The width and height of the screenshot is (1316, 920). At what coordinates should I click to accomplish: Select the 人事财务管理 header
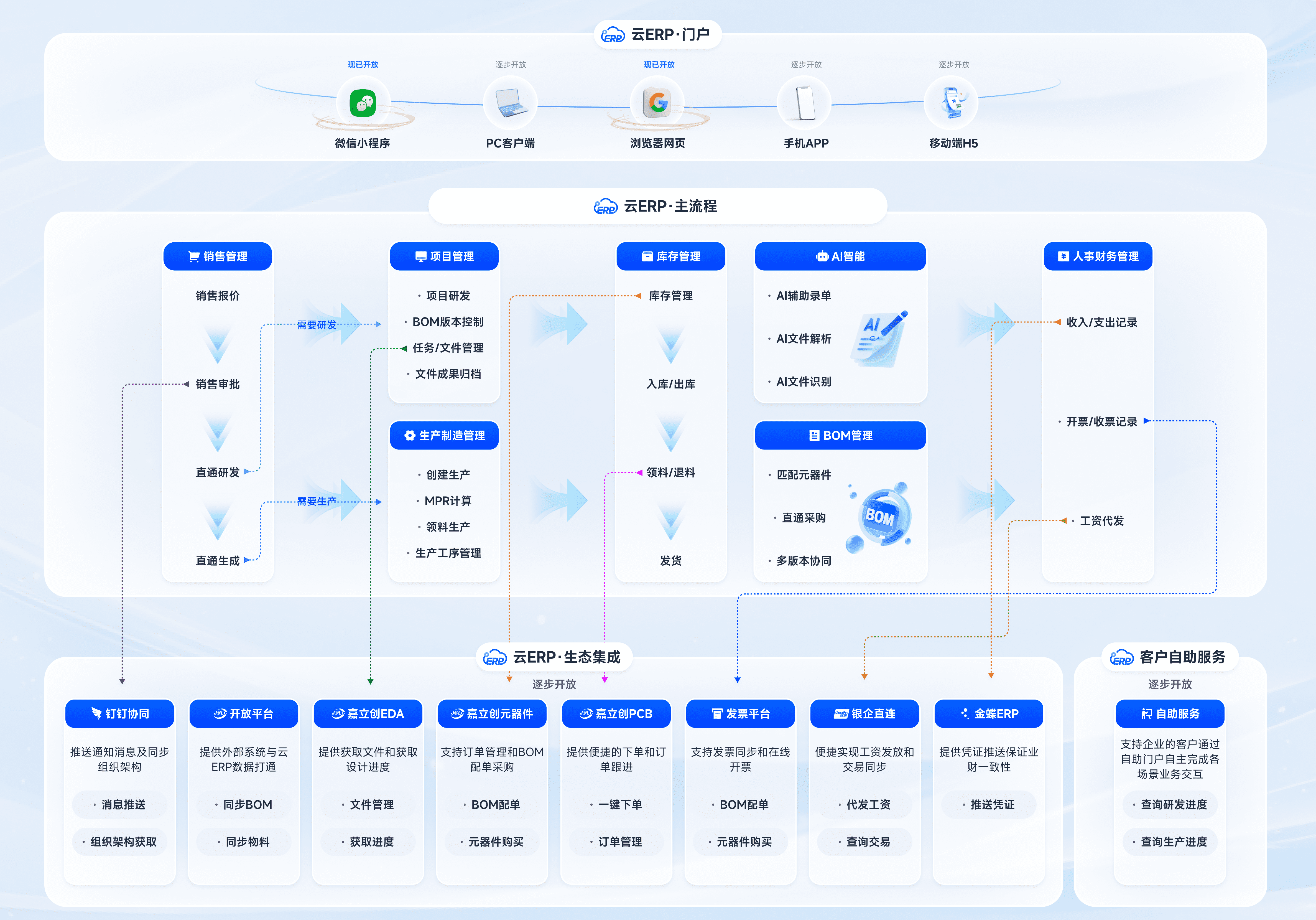pyautogui.click(x=1098, y=256)
